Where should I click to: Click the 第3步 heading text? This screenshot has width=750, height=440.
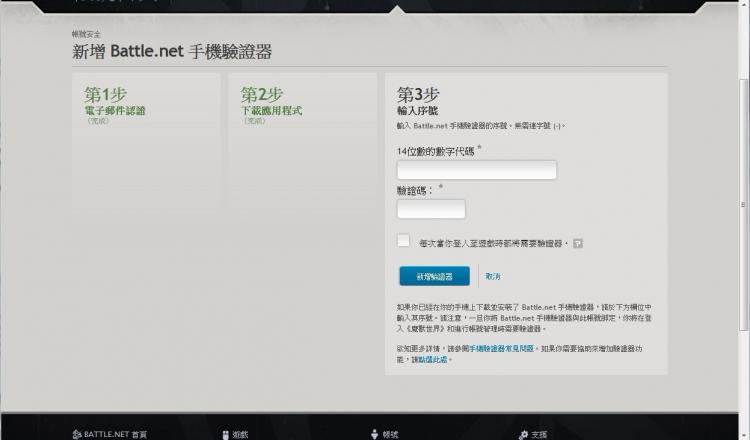[x=418, y=94]
